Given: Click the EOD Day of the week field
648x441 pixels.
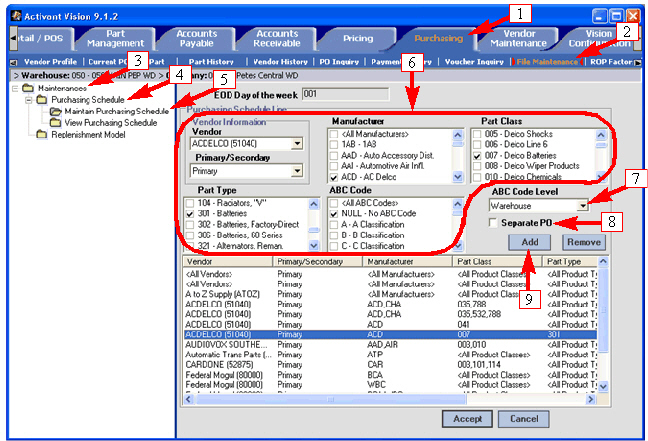Looking at the screenshot, I should click(x=345, y=94).
